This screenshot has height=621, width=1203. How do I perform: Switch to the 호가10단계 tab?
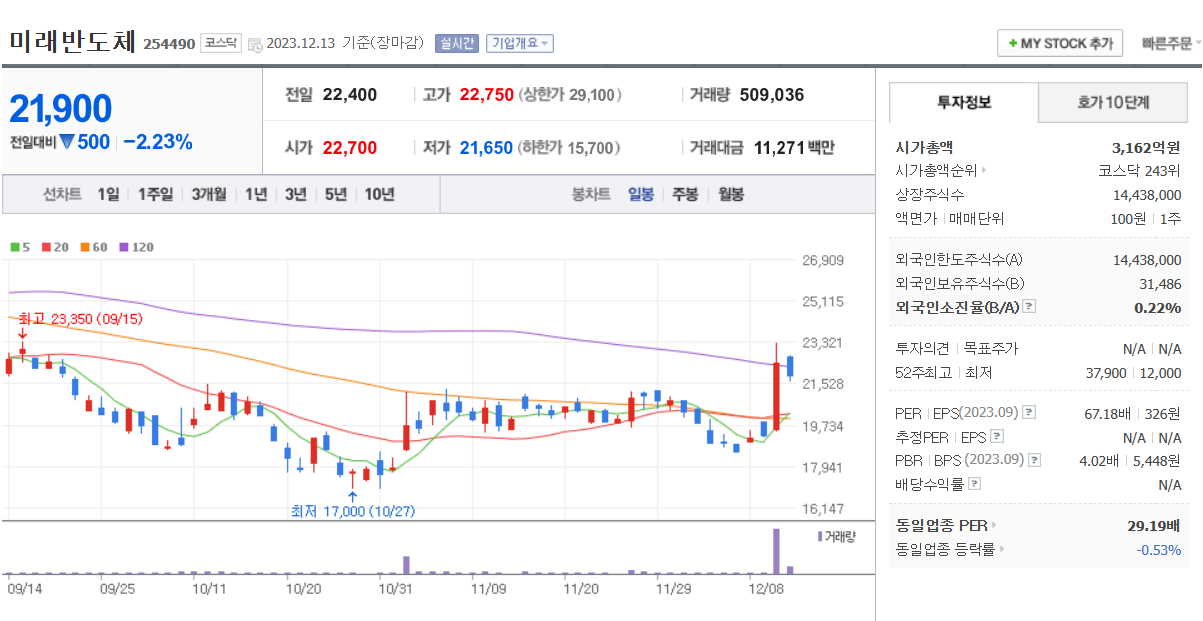[x=1113, y=102]
